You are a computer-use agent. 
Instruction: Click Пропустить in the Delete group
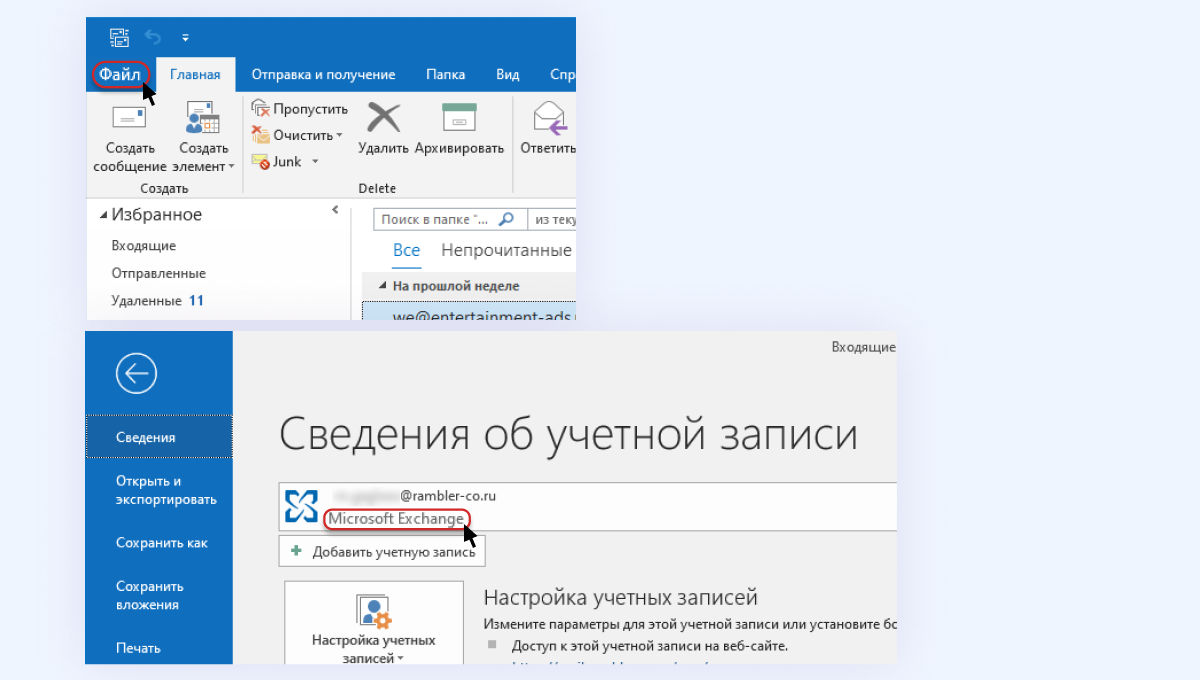coord(299,109)
